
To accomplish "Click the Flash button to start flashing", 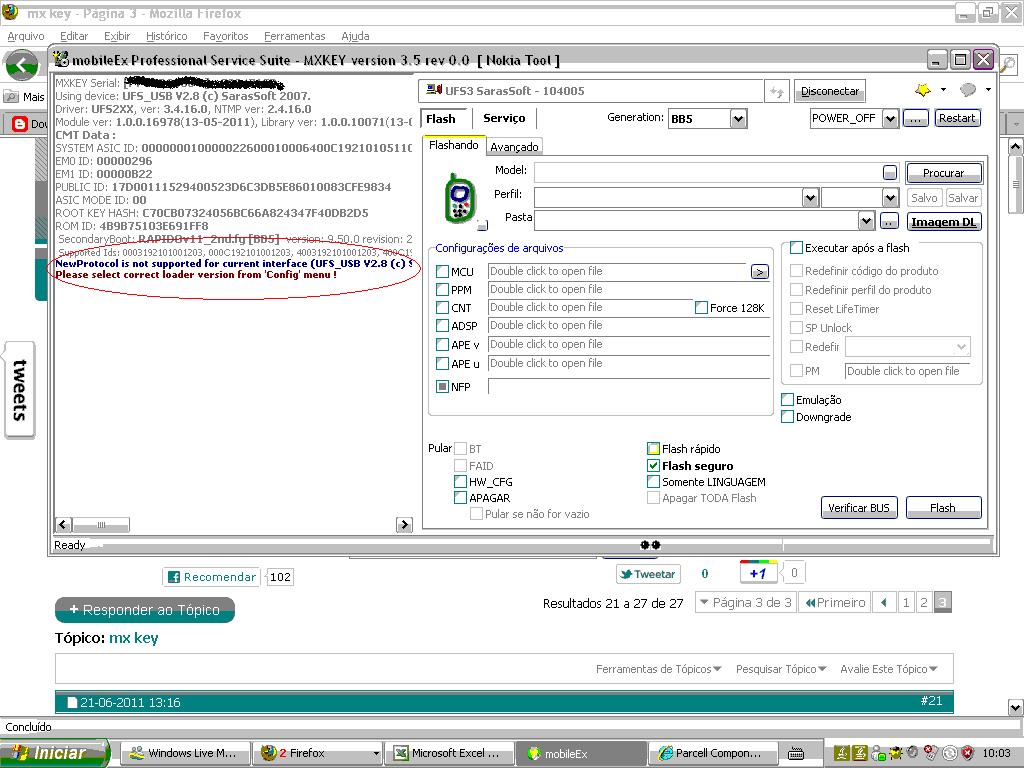I will [943, 507].
